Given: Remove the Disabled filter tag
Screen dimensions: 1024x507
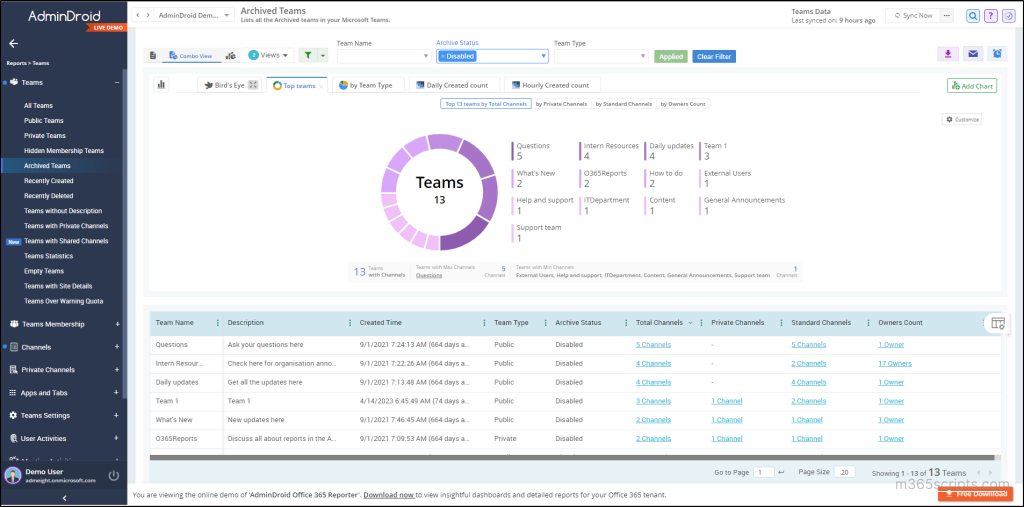Looking at the screenshot, I should [x=442, y=56].
